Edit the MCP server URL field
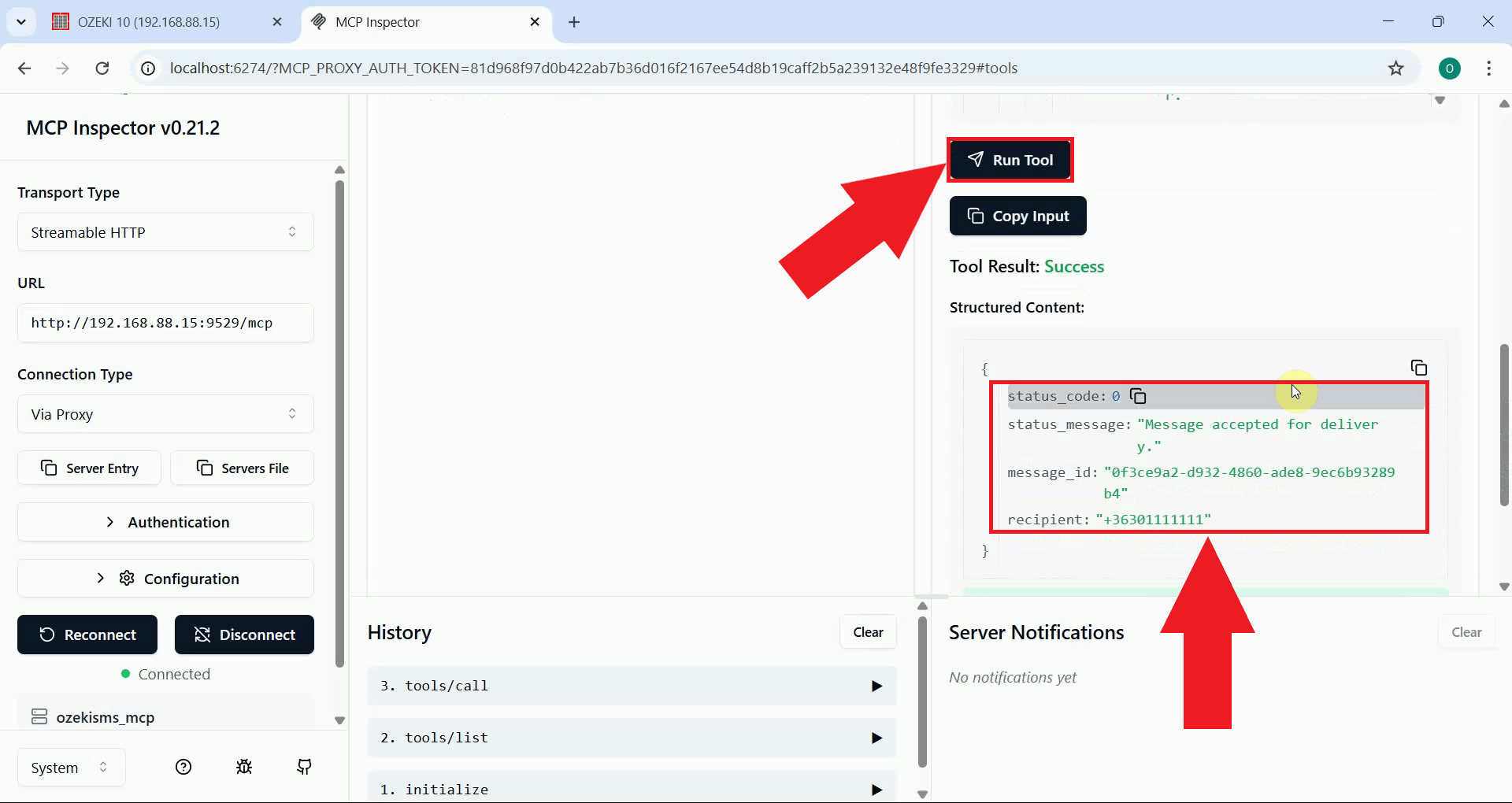Screen dimensions: 1512x803 point(165,323)
